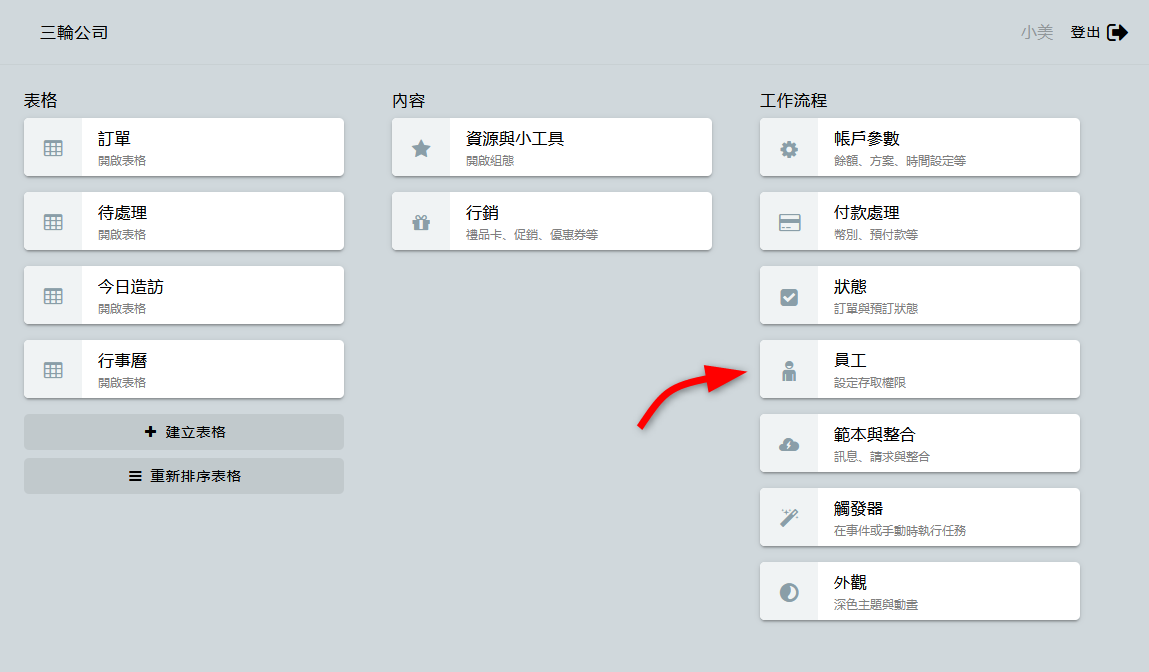Click the half-circle icon for 外觀
The image size is (1149, 672).
[x=789, y=592]
